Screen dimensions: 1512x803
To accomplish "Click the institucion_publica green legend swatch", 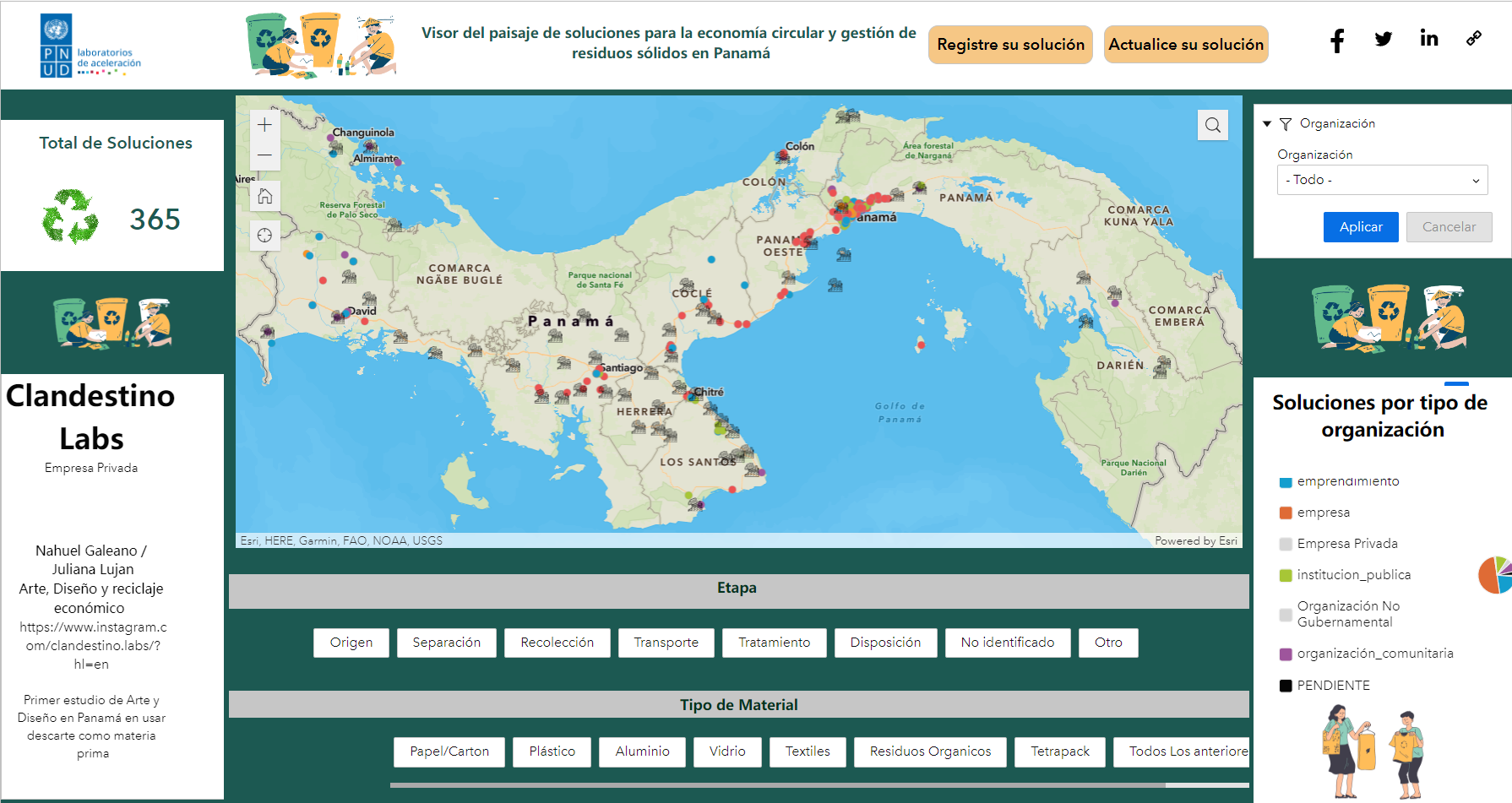I will (1286, 575).
